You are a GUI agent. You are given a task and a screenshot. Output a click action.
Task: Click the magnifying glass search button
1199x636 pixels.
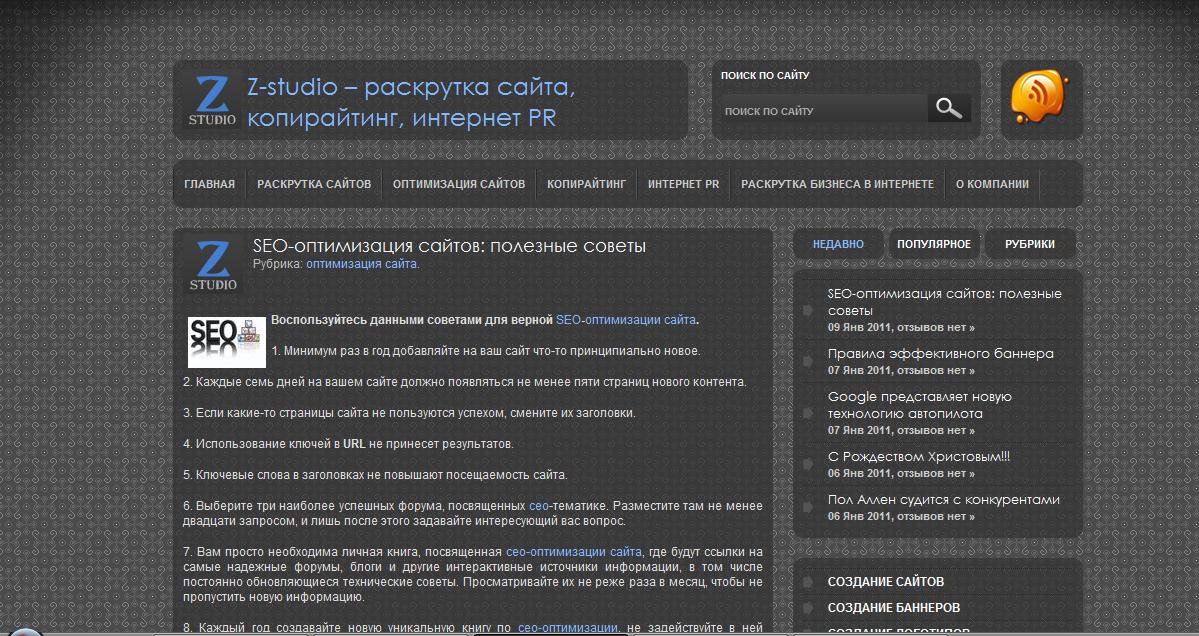[x=949, y=109]
